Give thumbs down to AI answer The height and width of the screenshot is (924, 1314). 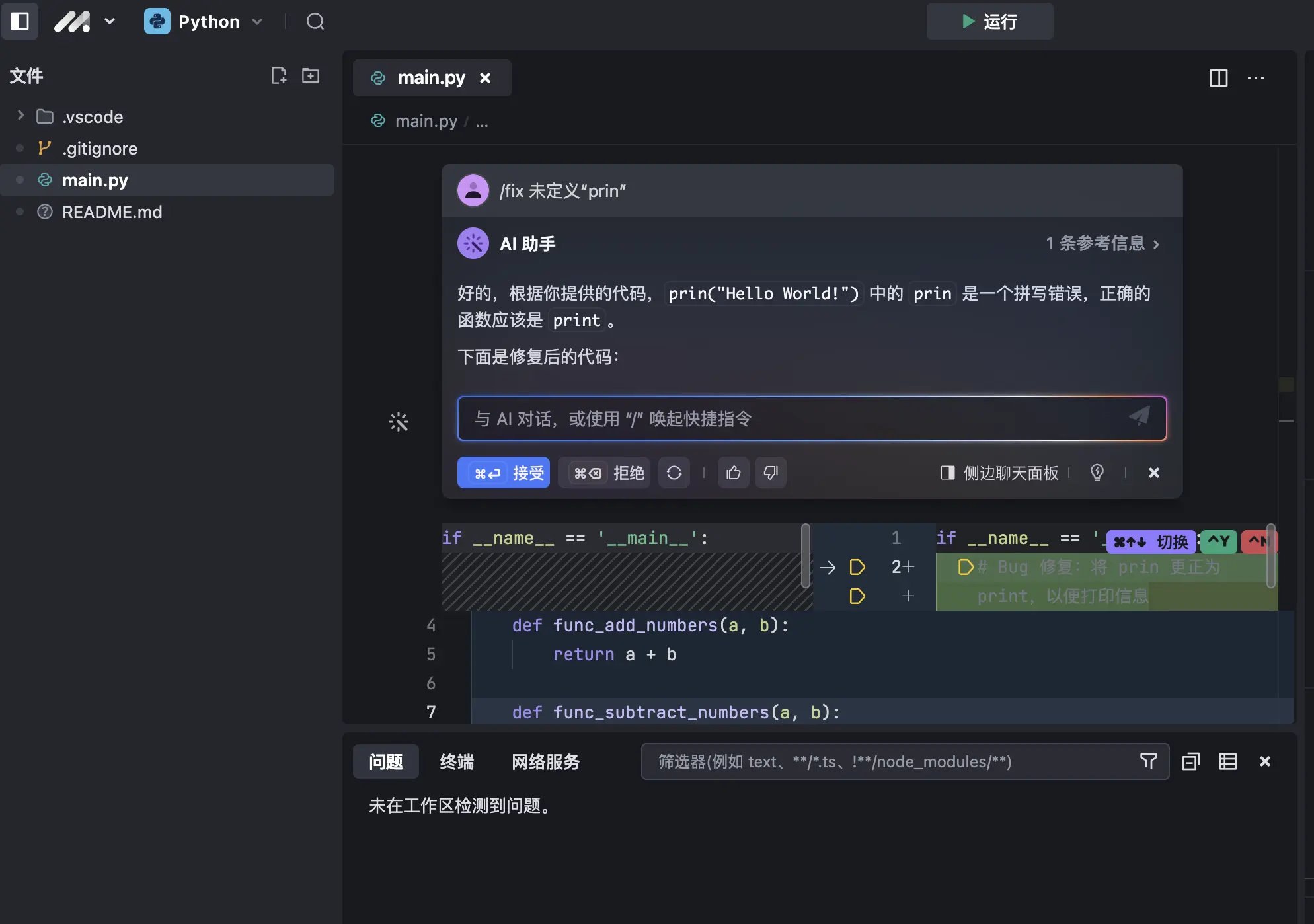pos(771,473)
